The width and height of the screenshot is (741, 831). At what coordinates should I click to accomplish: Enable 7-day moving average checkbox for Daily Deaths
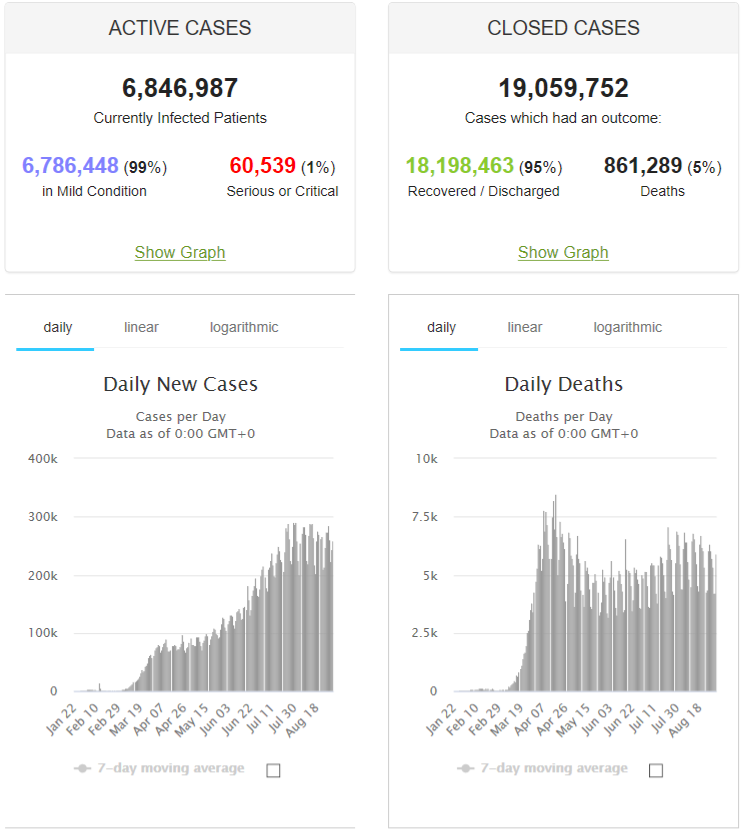click(x=656, y=770)
